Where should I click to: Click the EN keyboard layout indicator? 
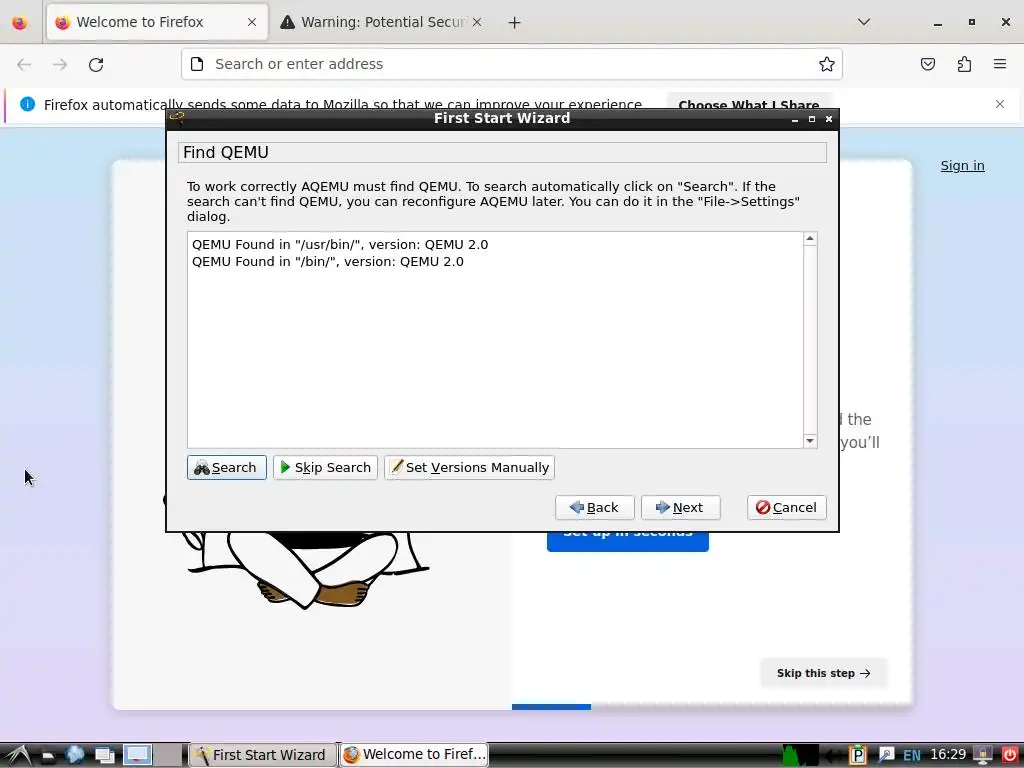[912, 756]
